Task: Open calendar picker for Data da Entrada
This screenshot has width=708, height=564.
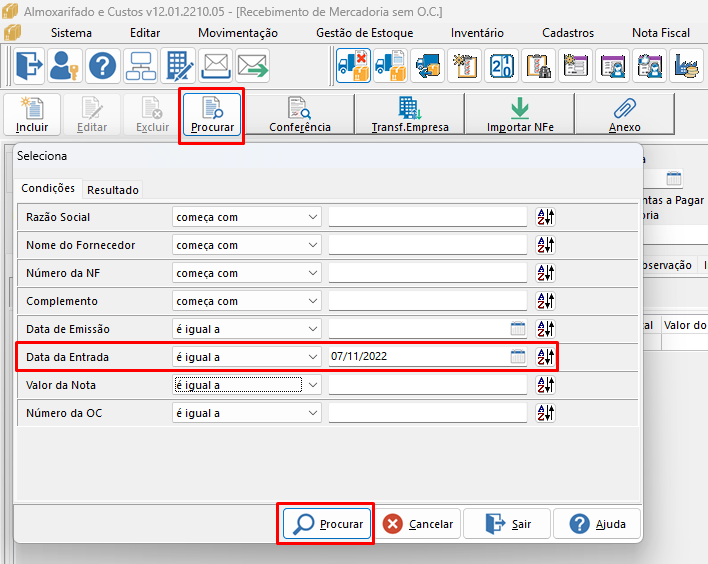Action: [x=518, y=357]
